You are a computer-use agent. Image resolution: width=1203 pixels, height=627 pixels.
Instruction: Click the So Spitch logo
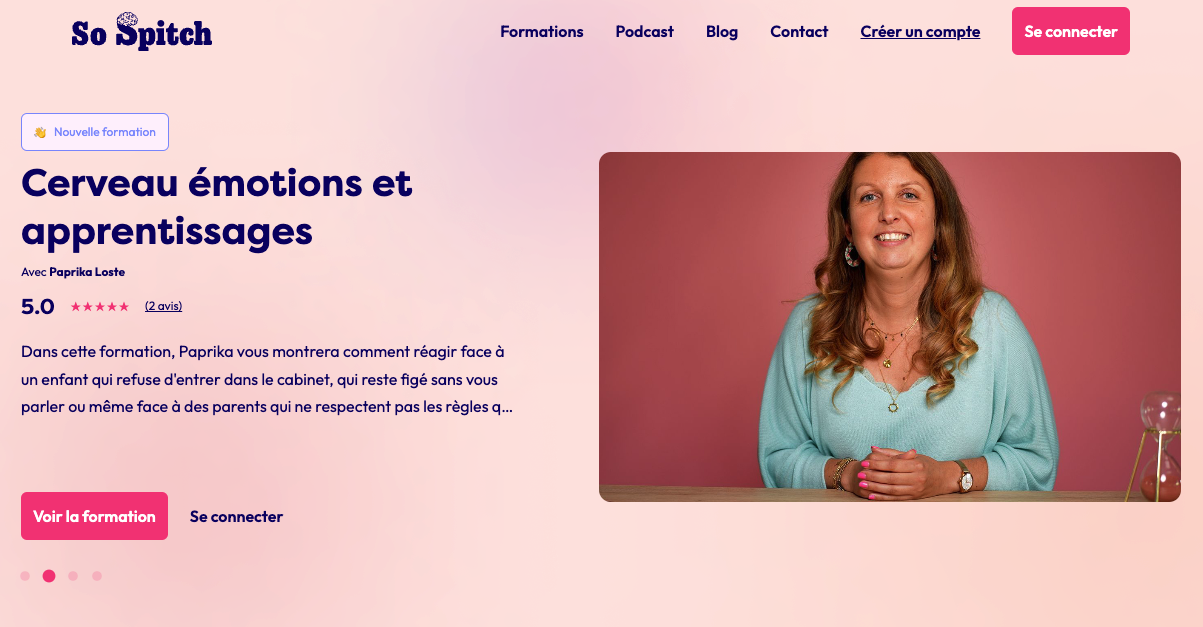tap(142, 31)
